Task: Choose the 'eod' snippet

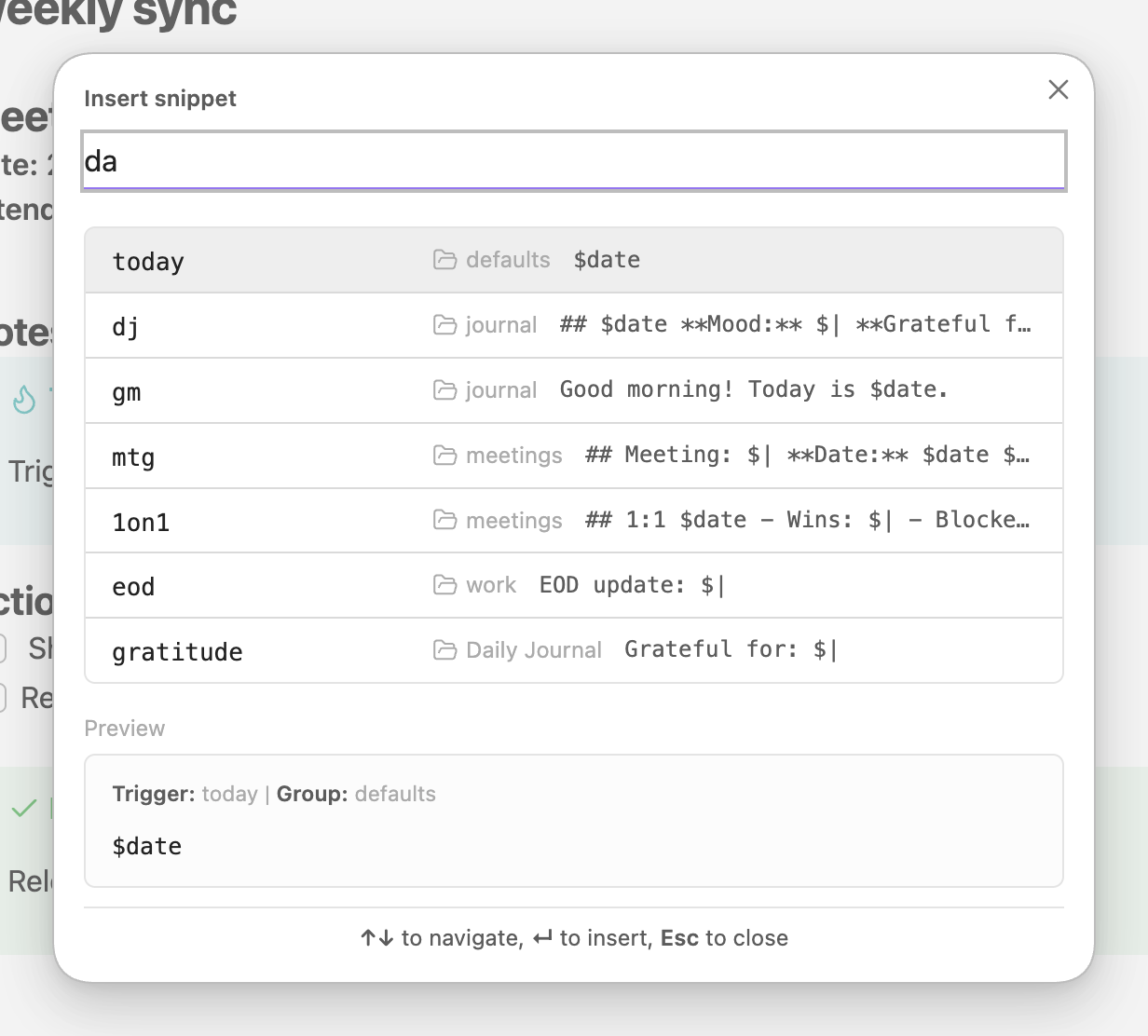Action: (x=574, y=585)
